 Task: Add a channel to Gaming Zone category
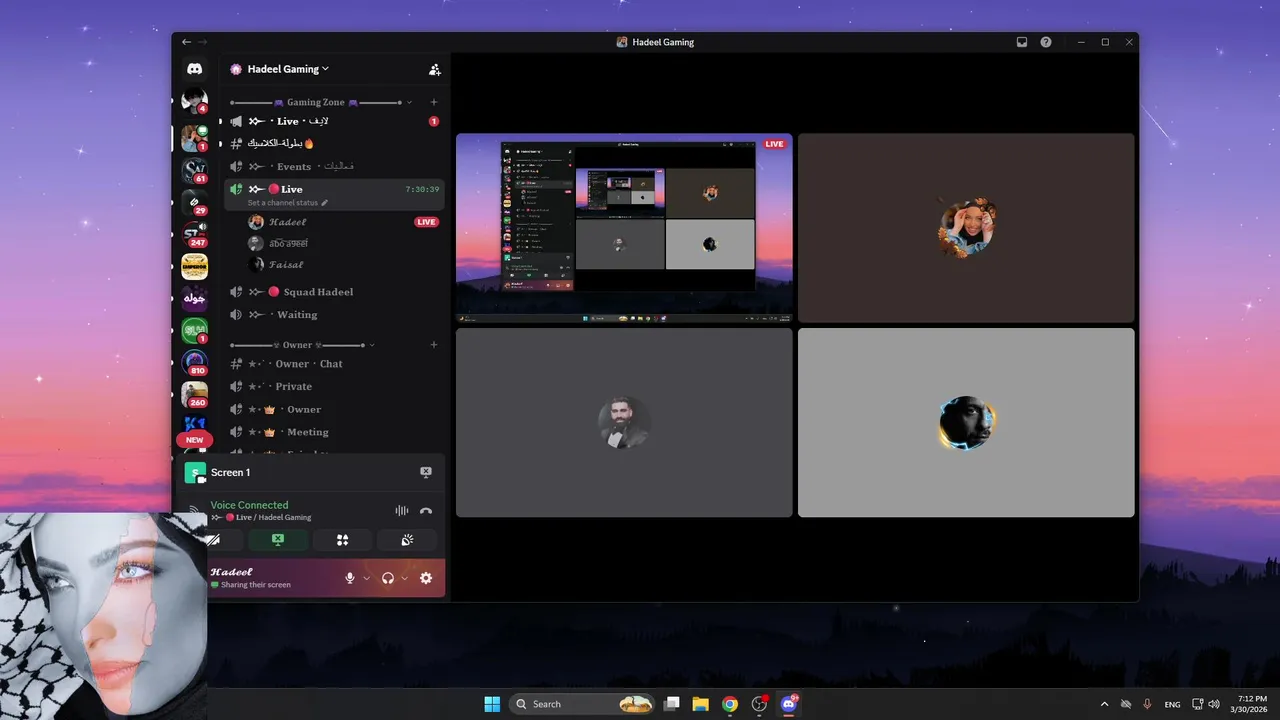coord(434,102)
